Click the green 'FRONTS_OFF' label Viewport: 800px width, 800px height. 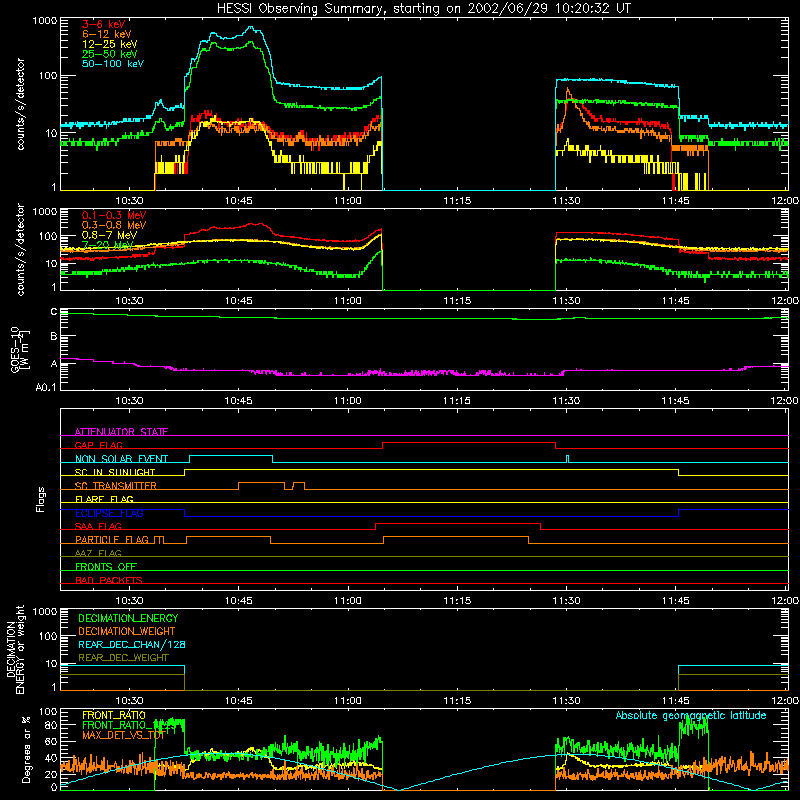click(106, 567)
